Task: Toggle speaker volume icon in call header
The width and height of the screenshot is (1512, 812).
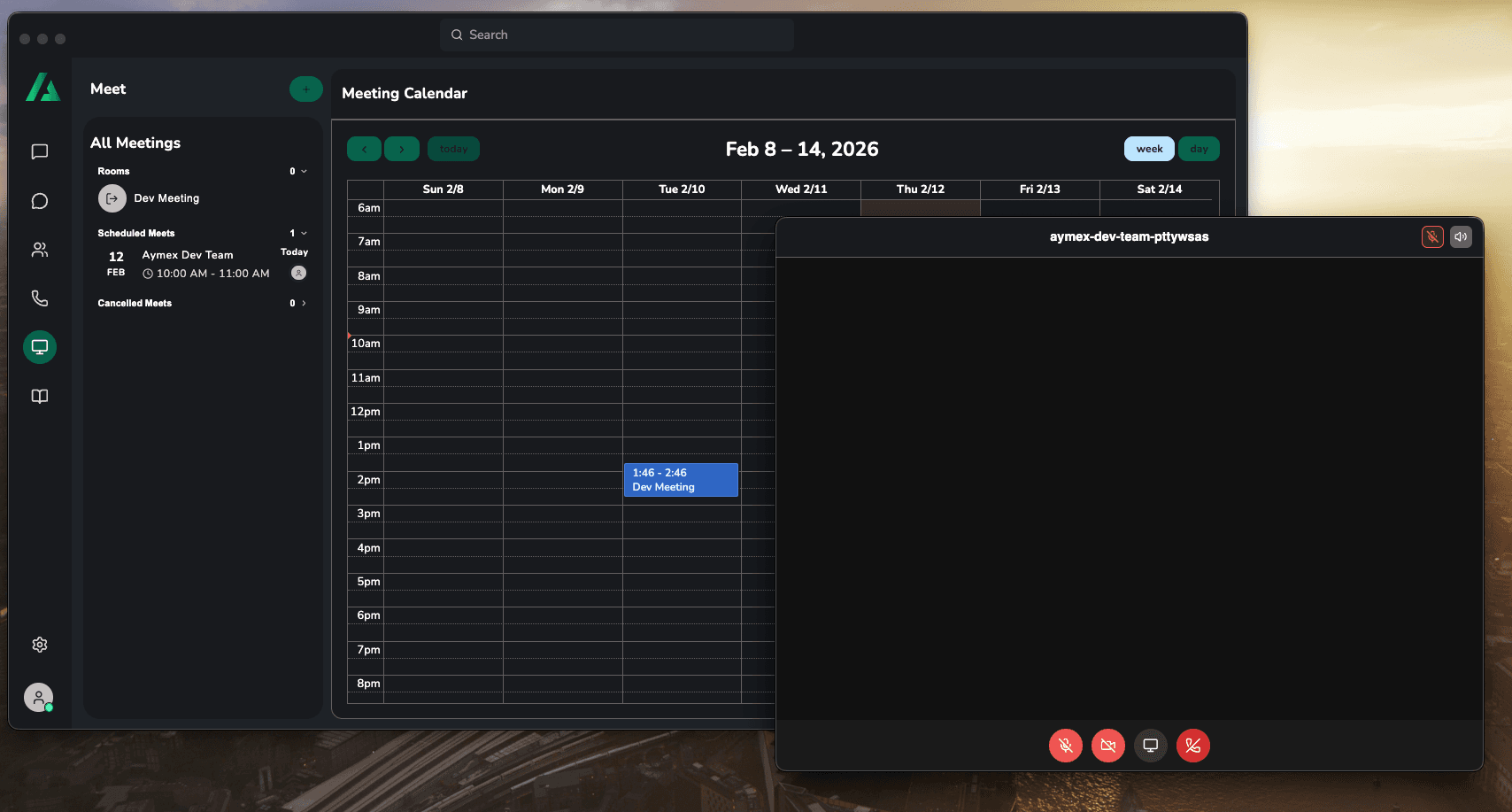Action: pos(1461,236)
